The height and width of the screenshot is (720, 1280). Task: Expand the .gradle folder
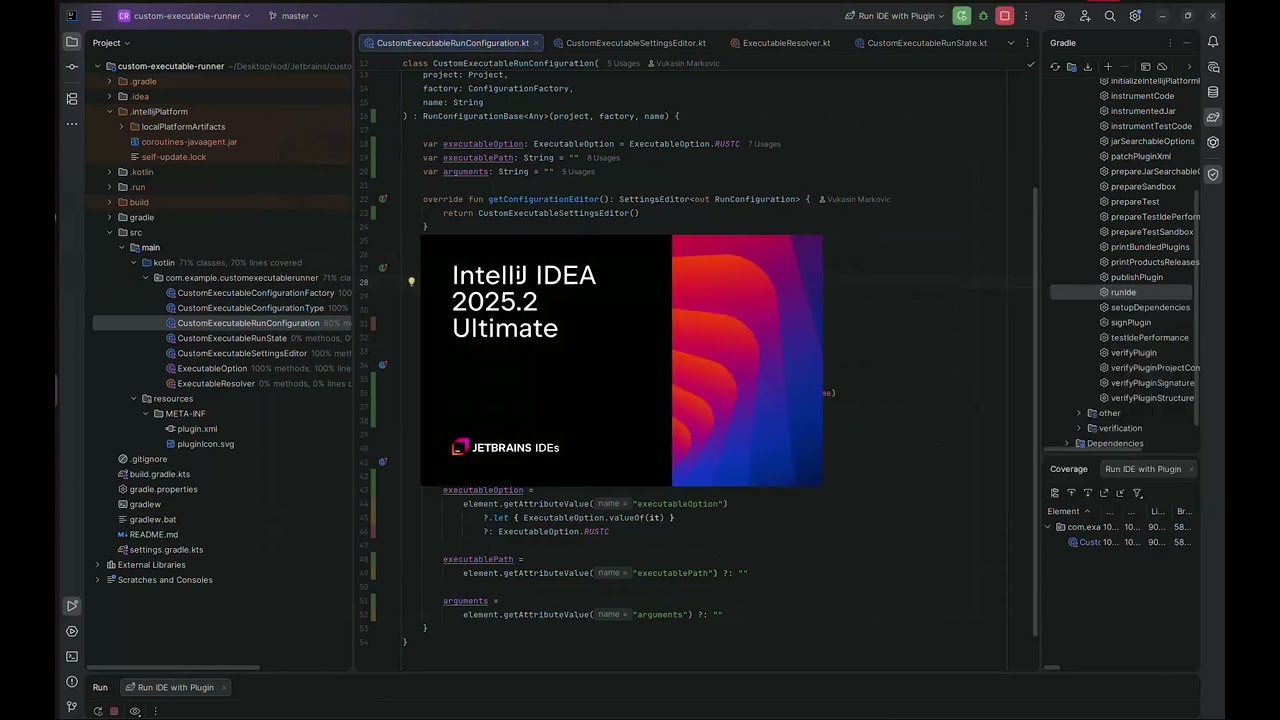click(109, 81)
